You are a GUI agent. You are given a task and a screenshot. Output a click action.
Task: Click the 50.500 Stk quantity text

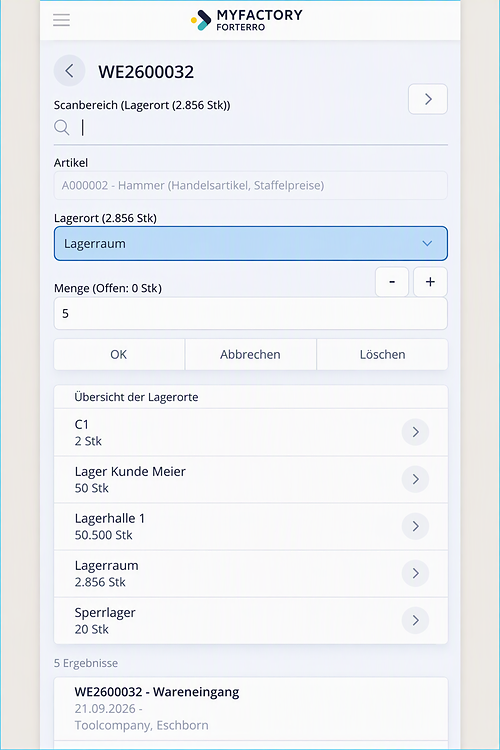click(103, 535)
